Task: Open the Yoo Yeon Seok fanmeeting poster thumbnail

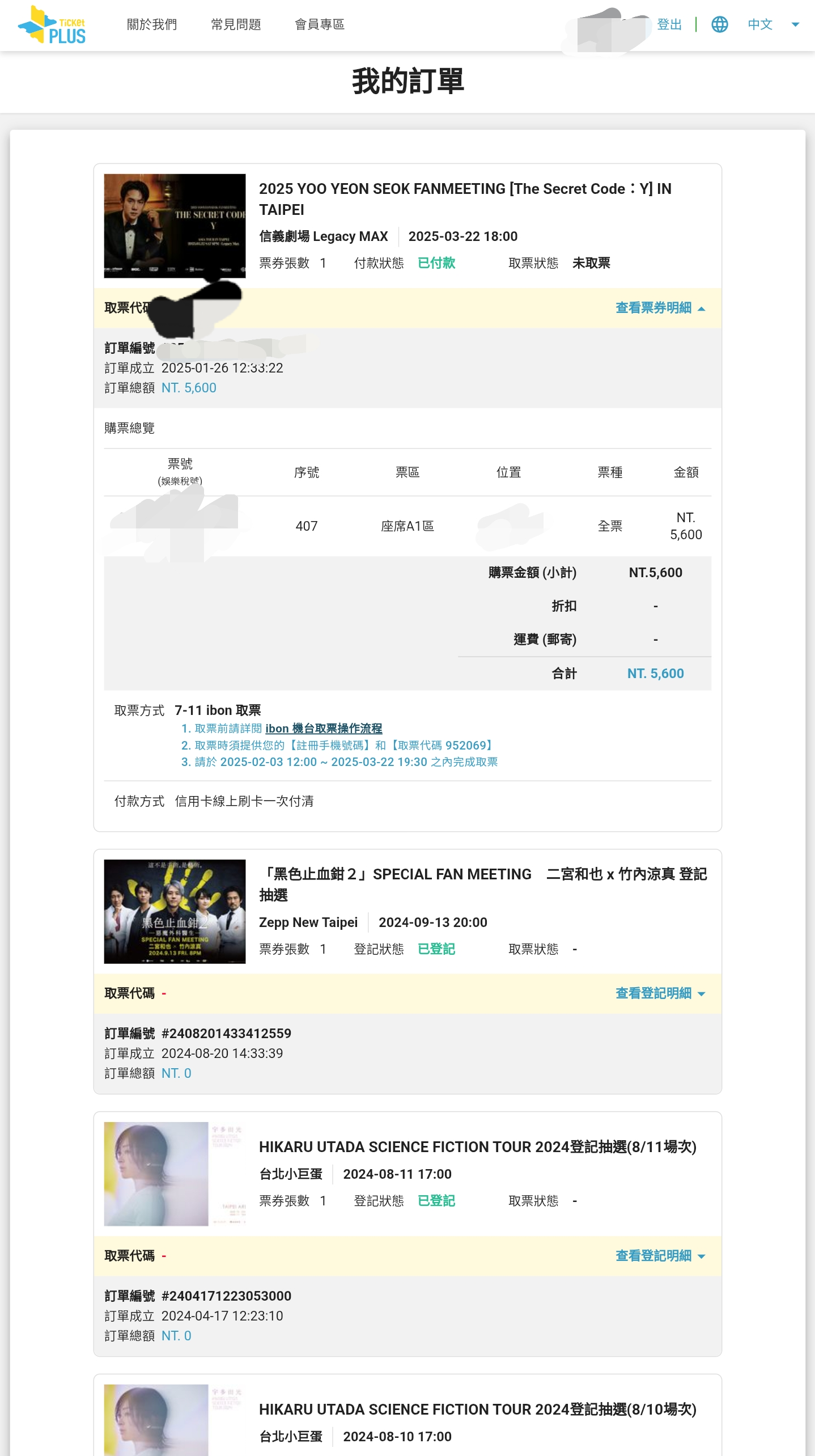Action: click(x=175, y=226)
